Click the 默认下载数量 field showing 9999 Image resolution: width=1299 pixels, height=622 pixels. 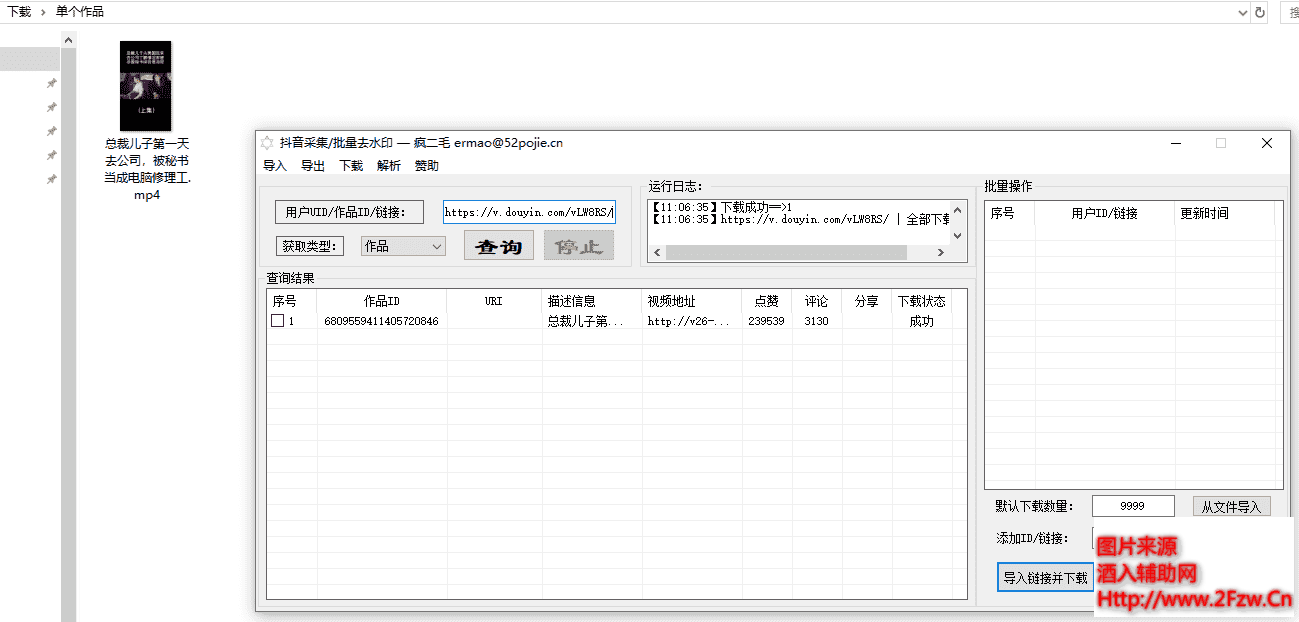coord(1133,506)
